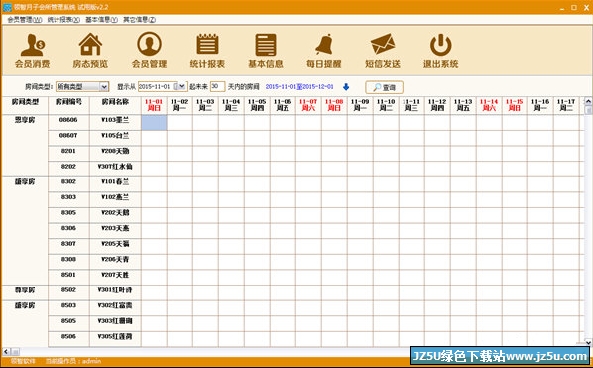Click the horizontal scrollbar left arrow
593x368 pixels.
pyautogui.click(x=6, y=352)
